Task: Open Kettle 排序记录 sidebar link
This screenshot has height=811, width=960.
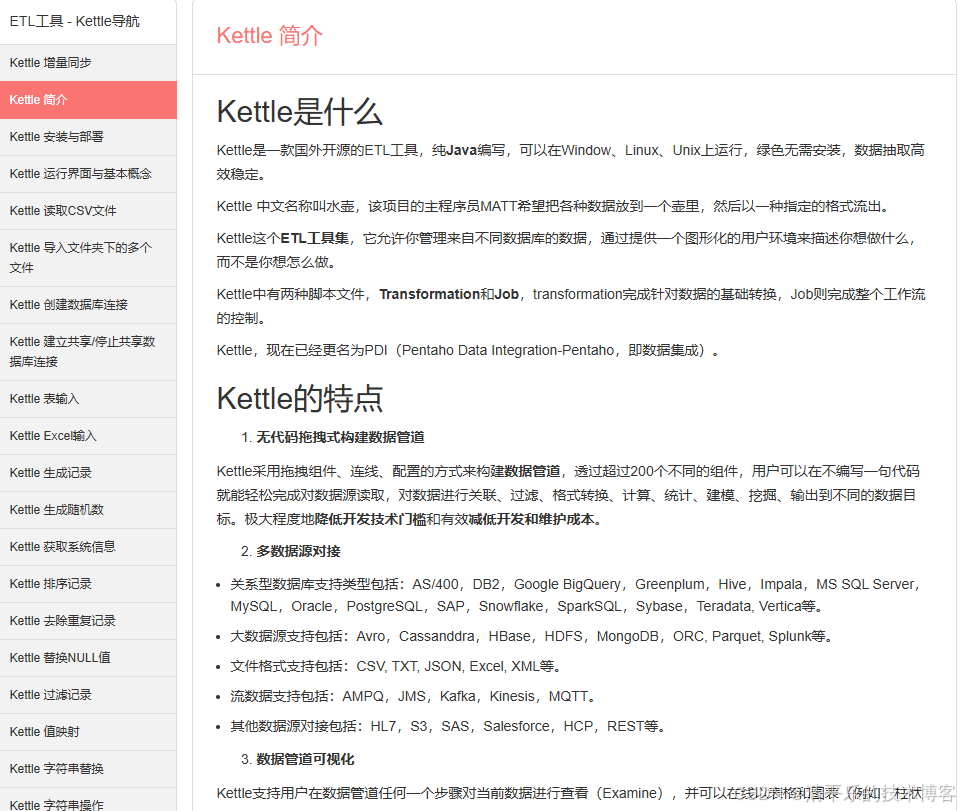Action: tap(88, 584)
